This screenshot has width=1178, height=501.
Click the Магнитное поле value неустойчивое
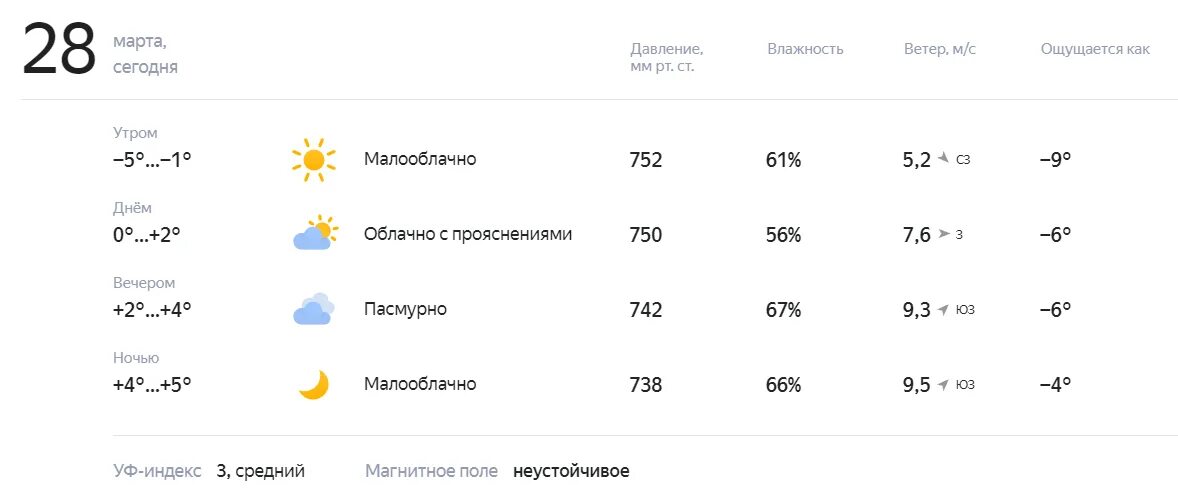pos(571,472)
